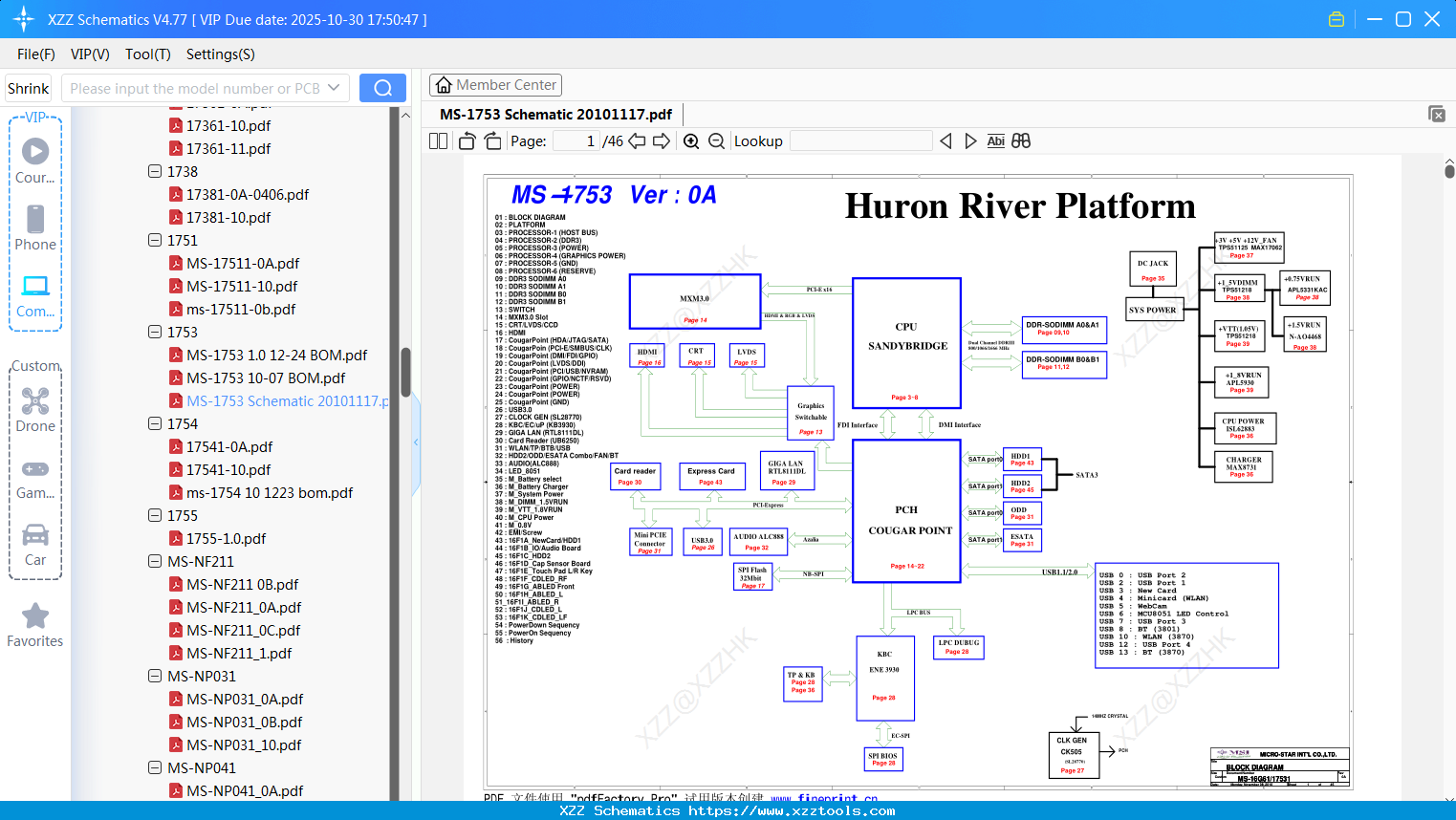Open the Member Center
This screenshot has height=820, width=1456.
(x=495, y=85)
